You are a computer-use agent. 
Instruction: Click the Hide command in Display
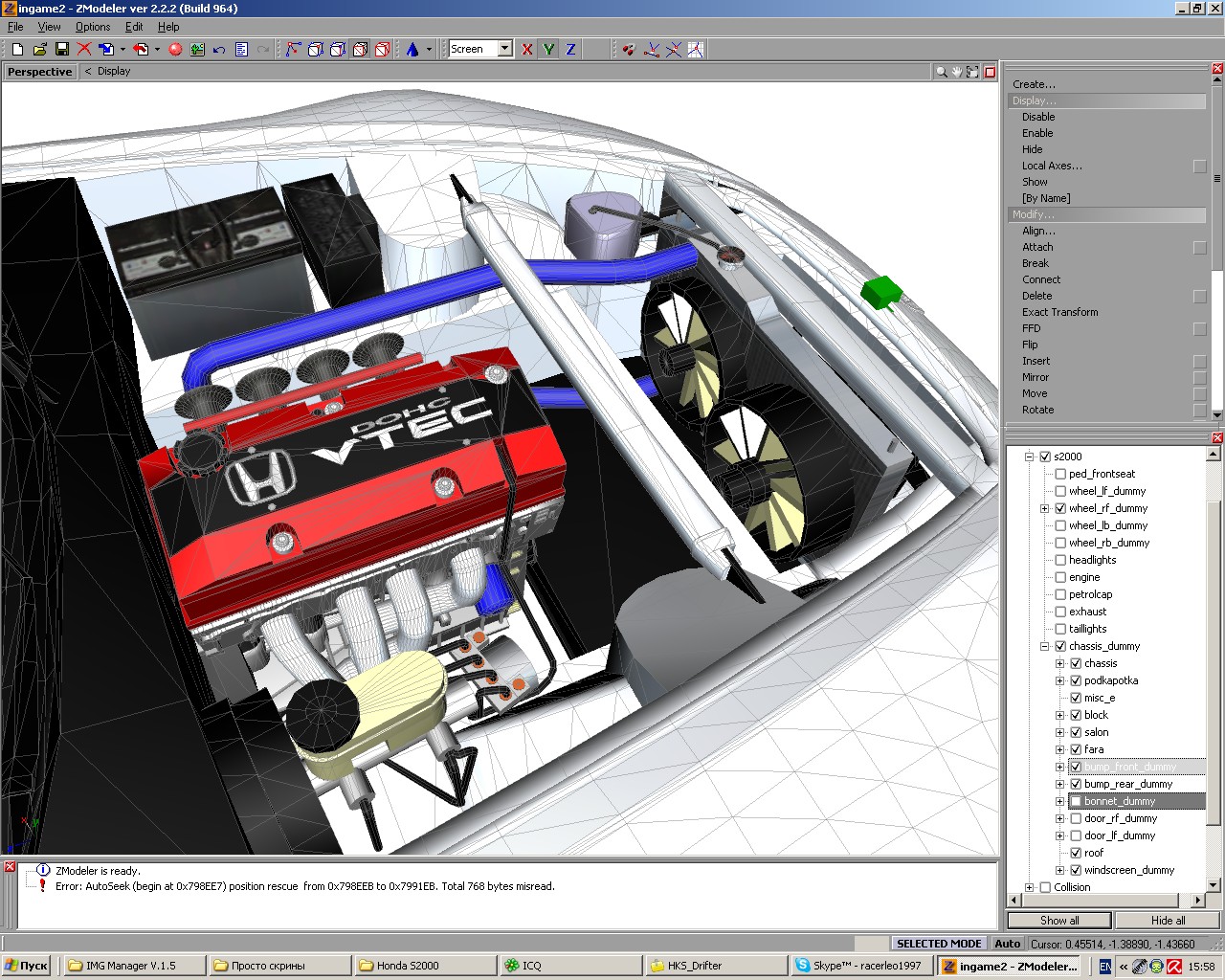point(1032,149)
